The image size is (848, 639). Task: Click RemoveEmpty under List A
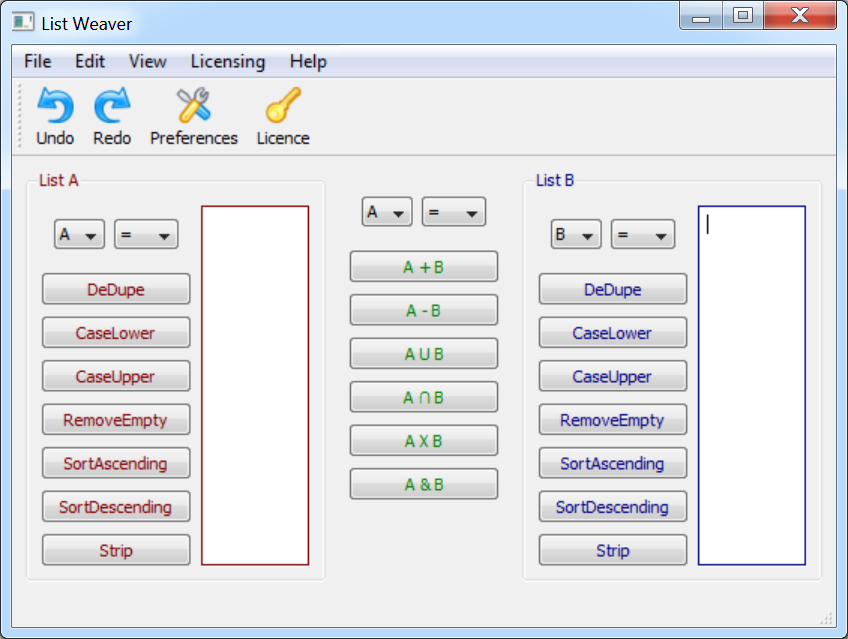pyautogui.click(x=116, y=420)
